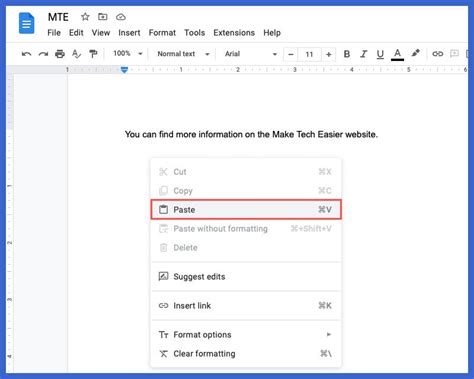Viewport: 474px width, 379px height.
Task: Open the text color picker
Action: click(x=397, y=54)
